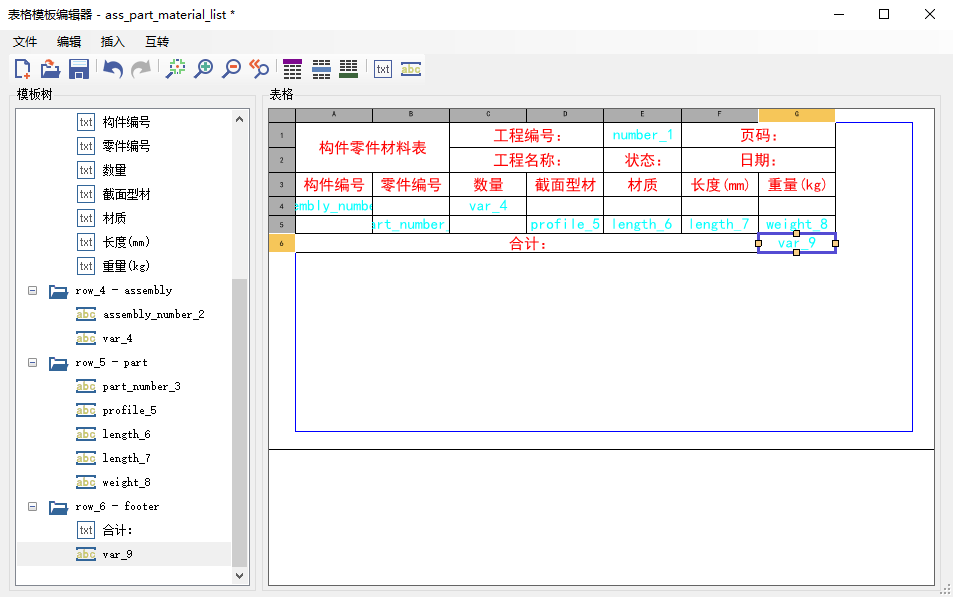Insert an abc variable field
Image resolution: width=953 pixels, height=597 pixels.
(x=411, y=69)
